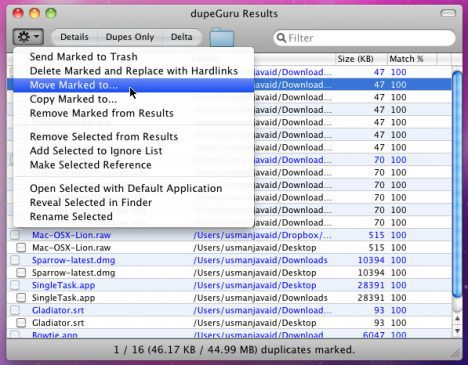Toggle Delta values button
The height and width of the screenshot is (365, 468).
pyautogui.click(x=182, y=37)
